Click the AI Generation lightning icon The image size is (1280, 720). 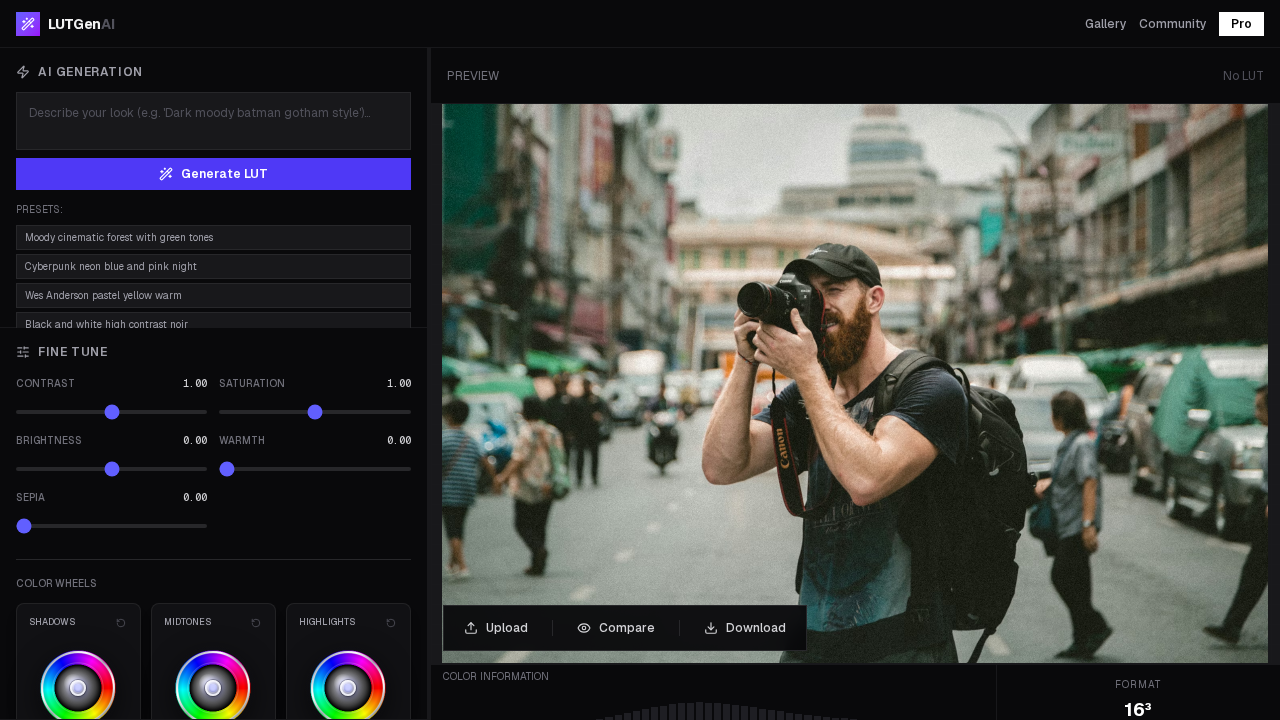[22, 71]
